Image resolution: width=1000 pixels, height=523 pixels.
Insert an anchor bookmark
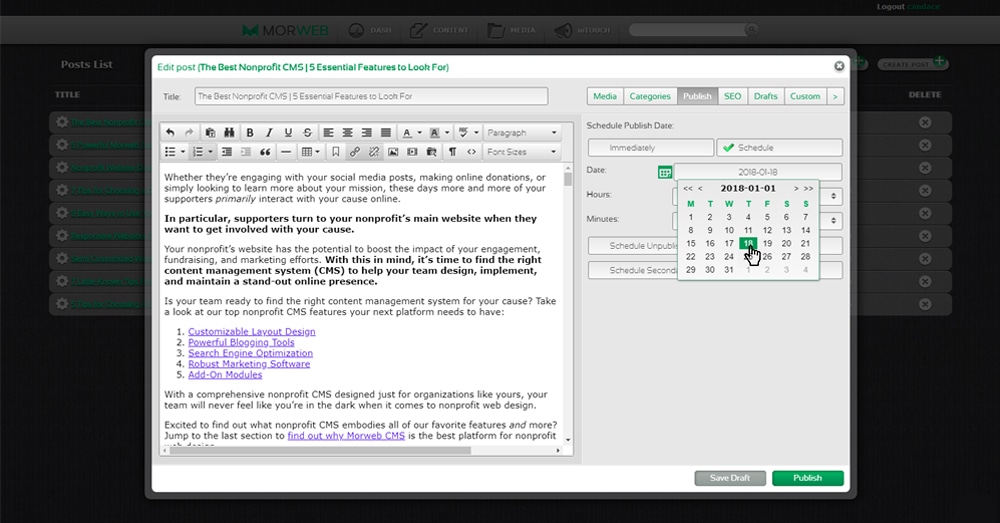(x=335, y=152)
